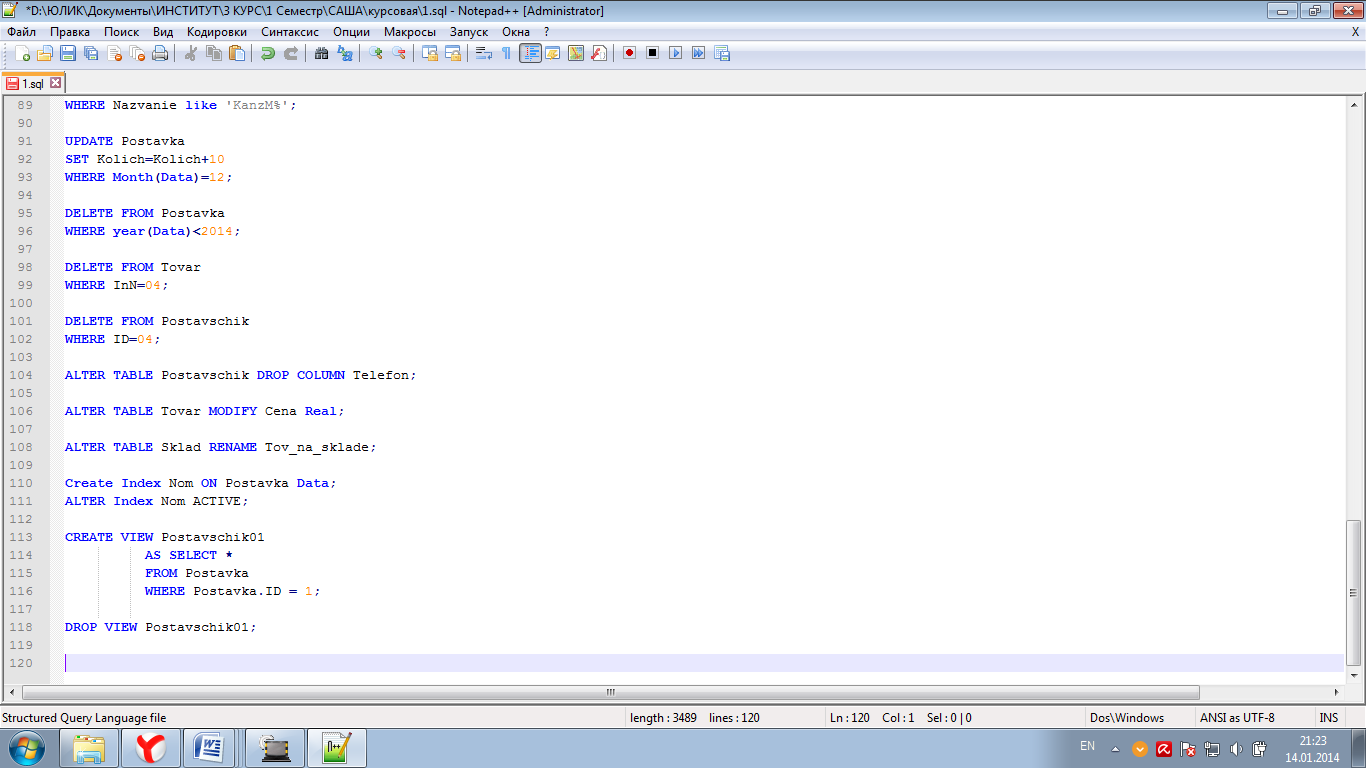
Task: Click the vertical scrollbar thumb
Action: (1354, 590)
